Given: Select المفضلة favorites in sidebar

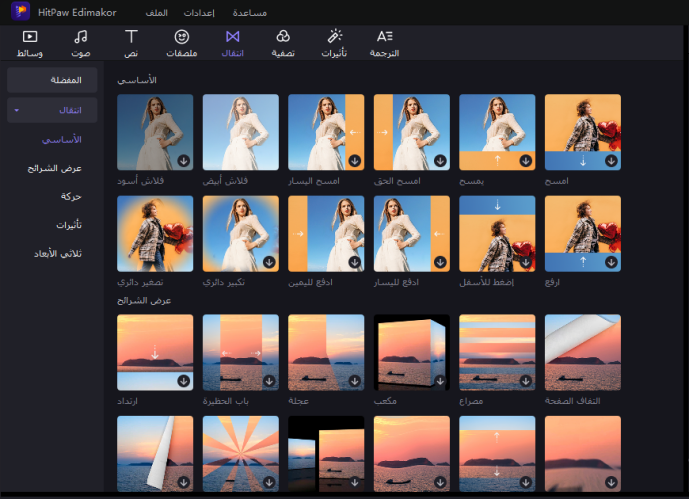Looking at the screenshot, I should pyautogui.click(x=52, y=80).
